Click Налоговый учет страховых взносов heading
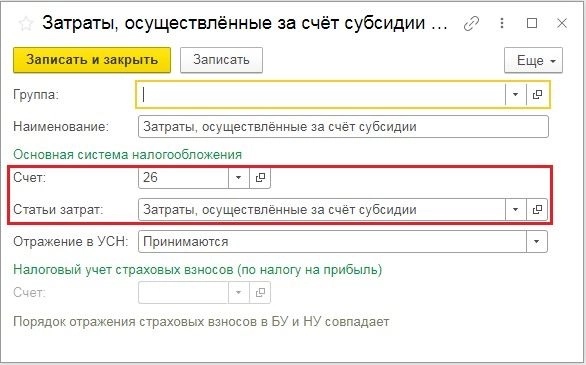 pos(198,270)
